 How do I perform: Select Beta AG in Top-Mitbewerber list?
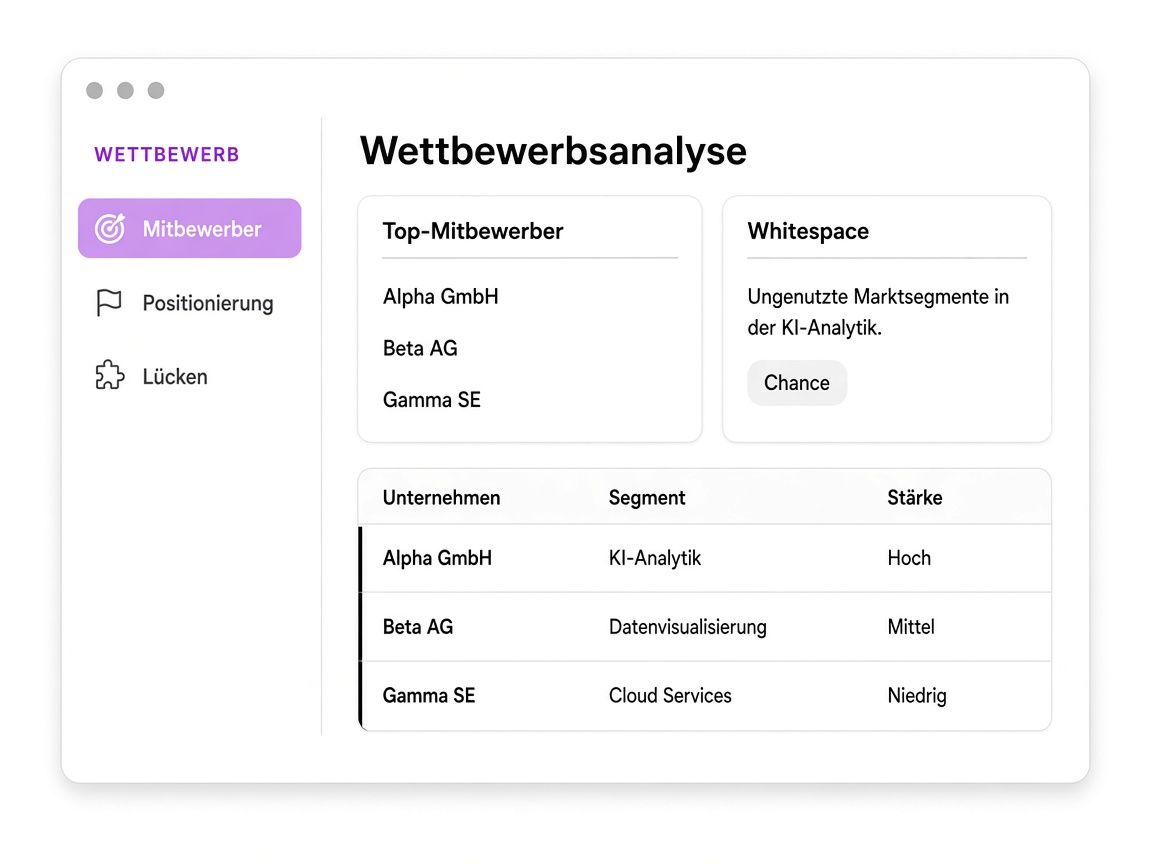point(420,348)
